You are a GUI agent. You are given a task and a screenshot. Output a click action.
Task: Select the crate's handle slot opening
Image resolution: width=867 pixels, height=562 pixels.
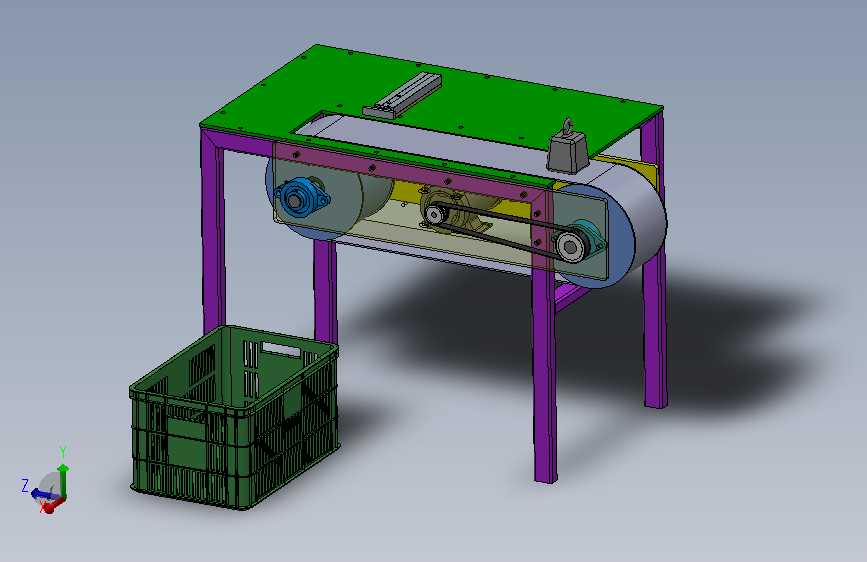coord(281,350)
